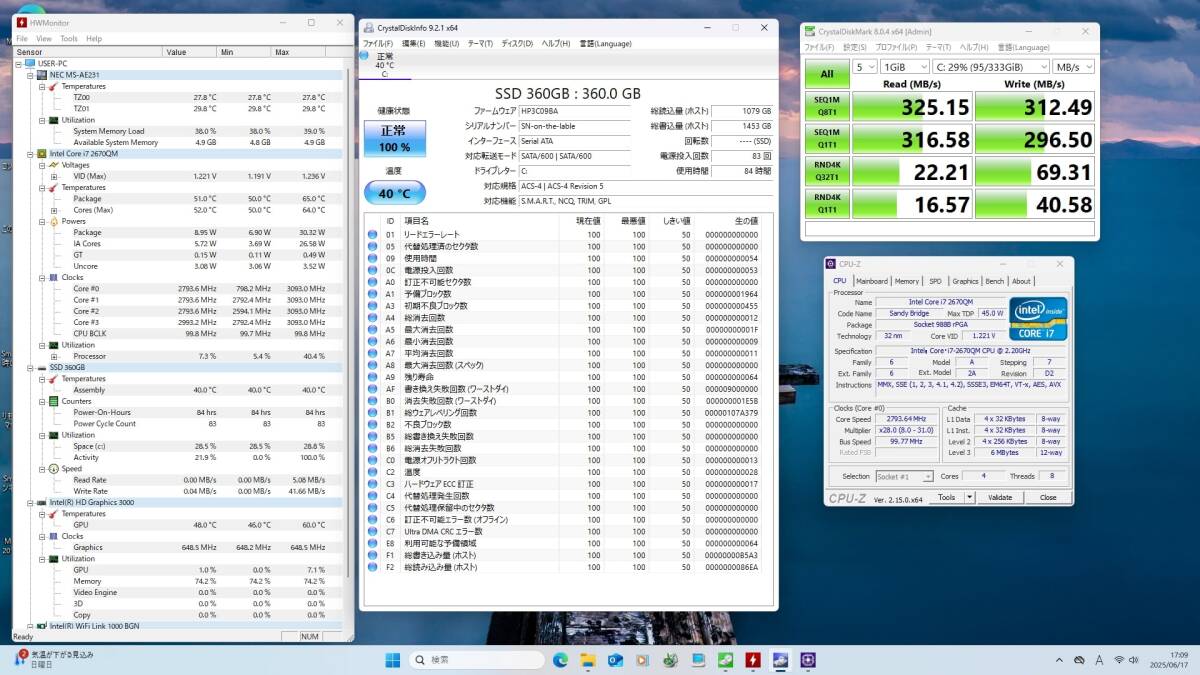1200x675 pixels.
Task: Open the unit dropdown showing MB/s
Action: click(1073, 67)
